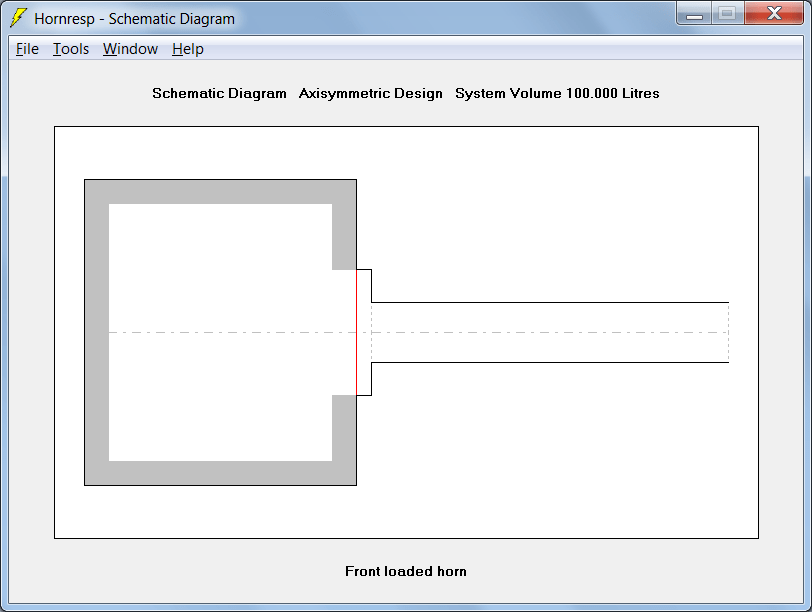This screenshot has height=612, width=812.
Task: Click the 'Front loaded horn' caption
Action: pos(405,571)
